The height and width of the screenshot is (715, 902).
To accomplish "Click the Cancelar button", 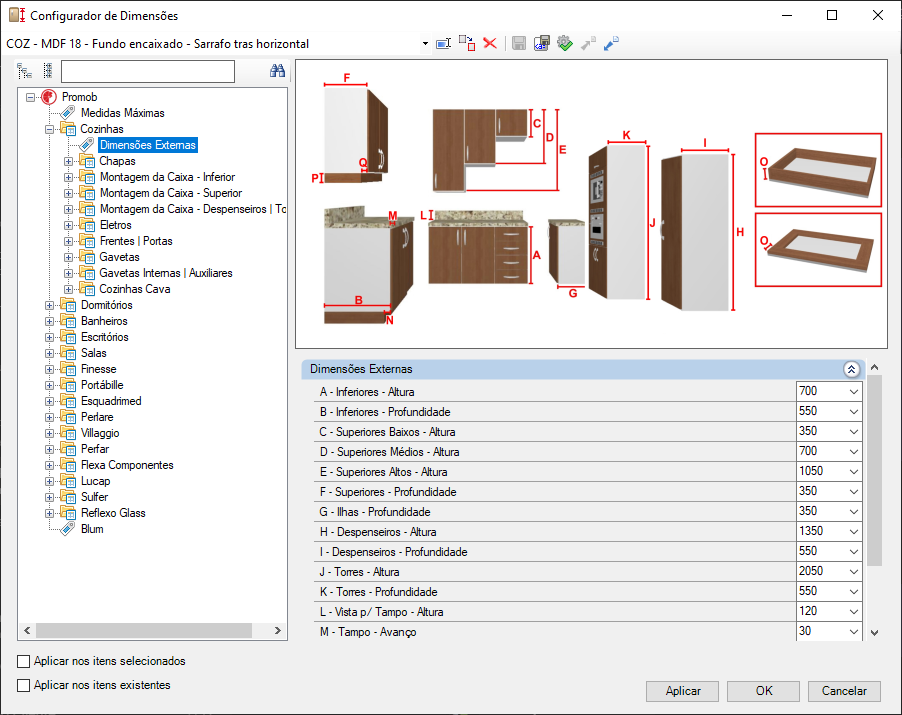I will [844, 691].
